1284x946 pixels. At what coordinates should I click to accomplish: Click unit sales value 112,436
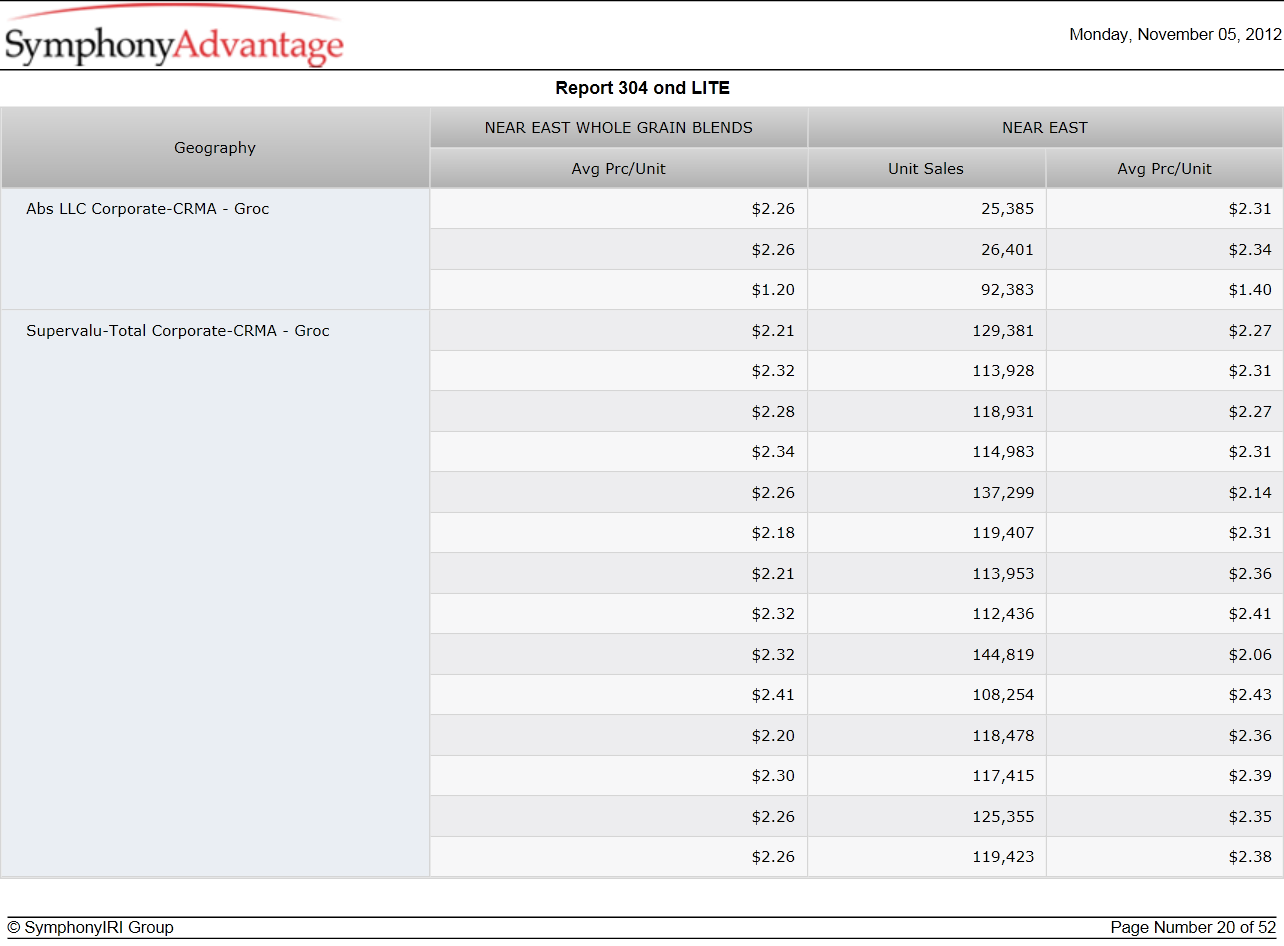tap(1003, 614)
